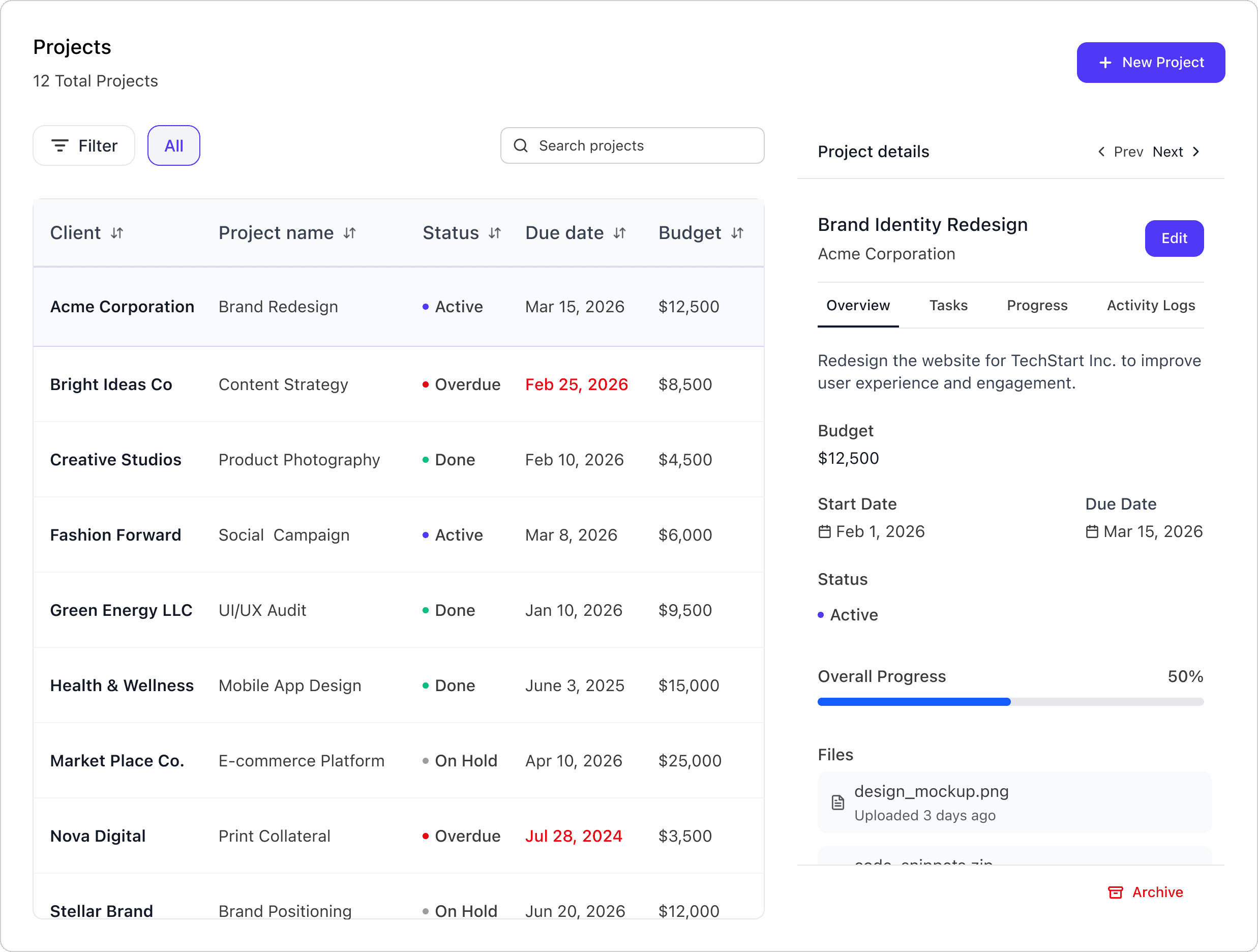
Task: Sort Budget column via arrows icon
Action: click(738, 233)
